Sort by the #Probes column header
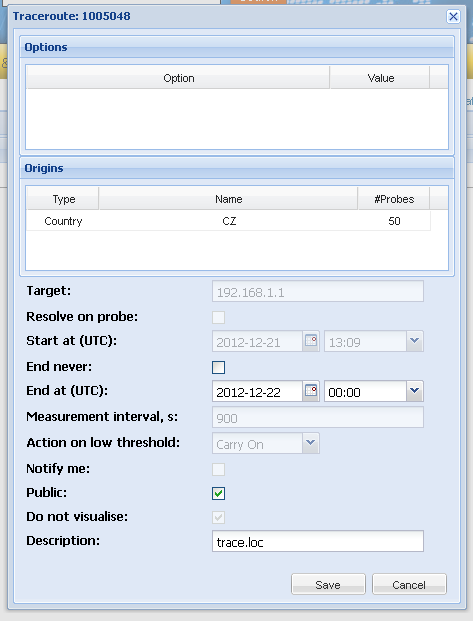The height and width of the screenshot is (621, 473). pyautogui.click(x=394, y=199)
